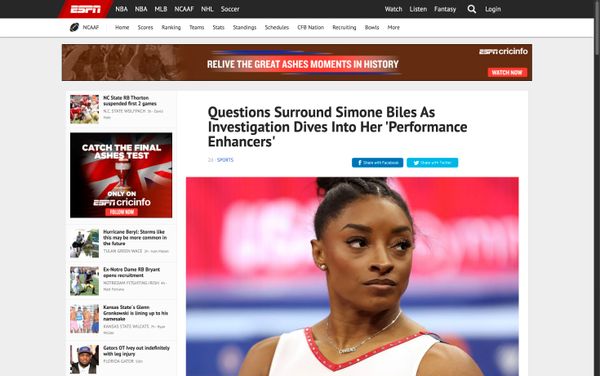Screen dimensions: 600x376
Task: Click the Login link
Action: click(493, 9)
